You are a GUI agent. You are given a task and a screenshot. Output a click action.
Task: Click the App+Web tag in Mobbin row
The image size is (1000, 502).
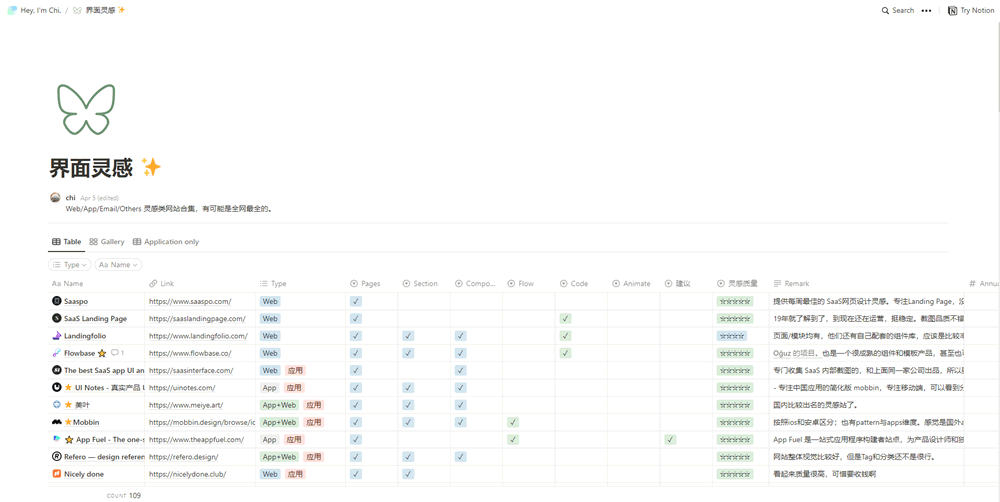279,422
